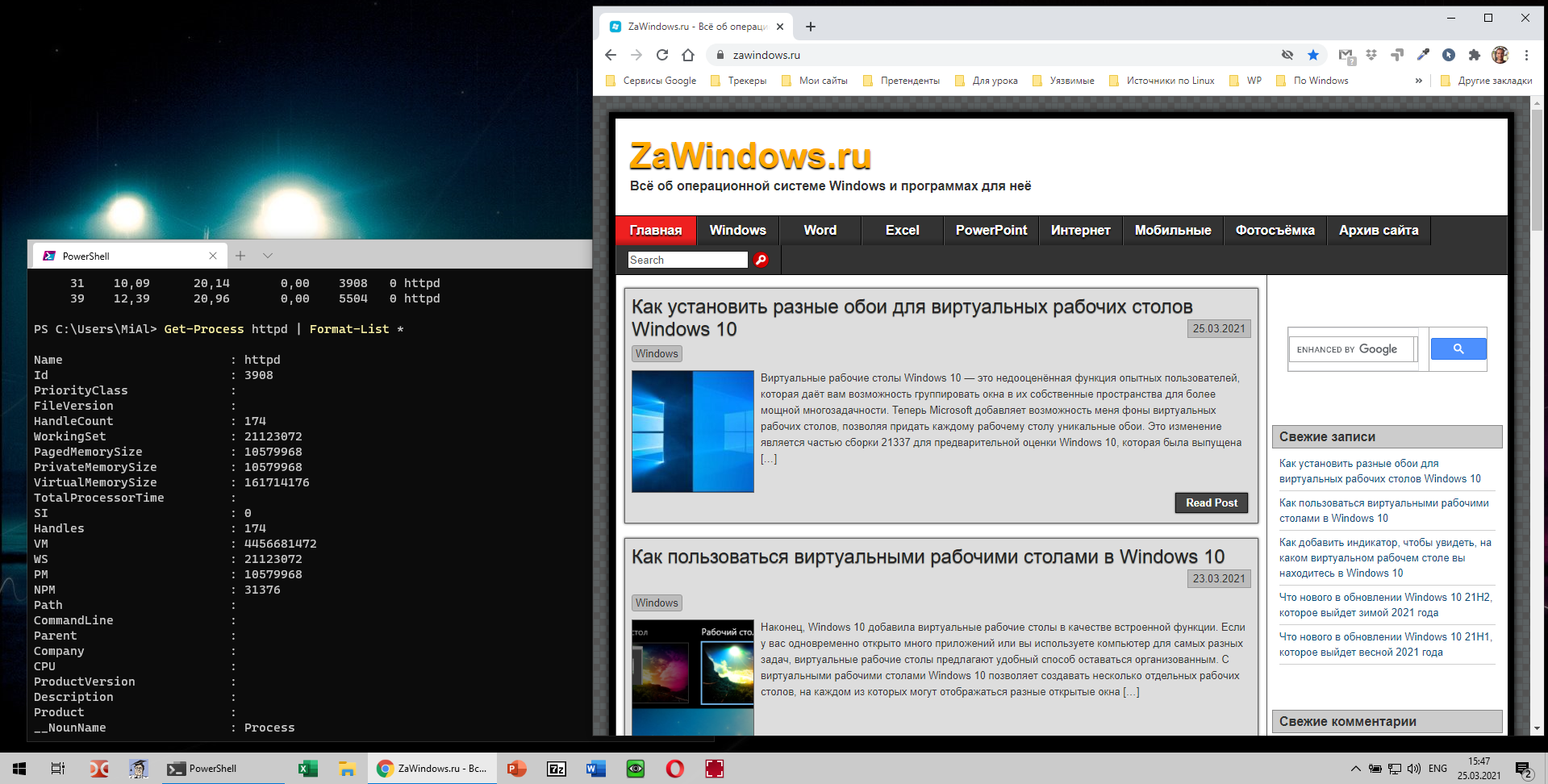This screenshot has height=784, width=1548.
Task: Toggle the crossed-out eye icon in address bar
Action: click(1287, 55)
